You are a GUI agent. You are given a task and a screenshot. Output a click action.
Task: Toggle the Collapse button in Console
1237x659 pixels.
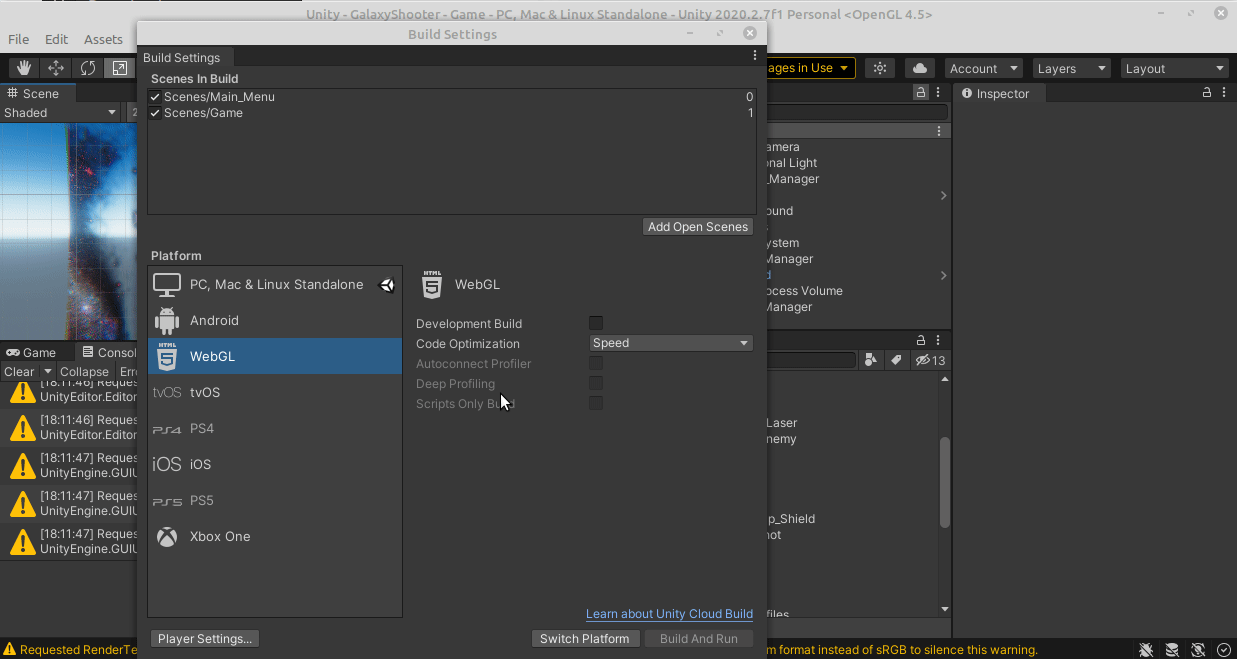coord(85,371)
